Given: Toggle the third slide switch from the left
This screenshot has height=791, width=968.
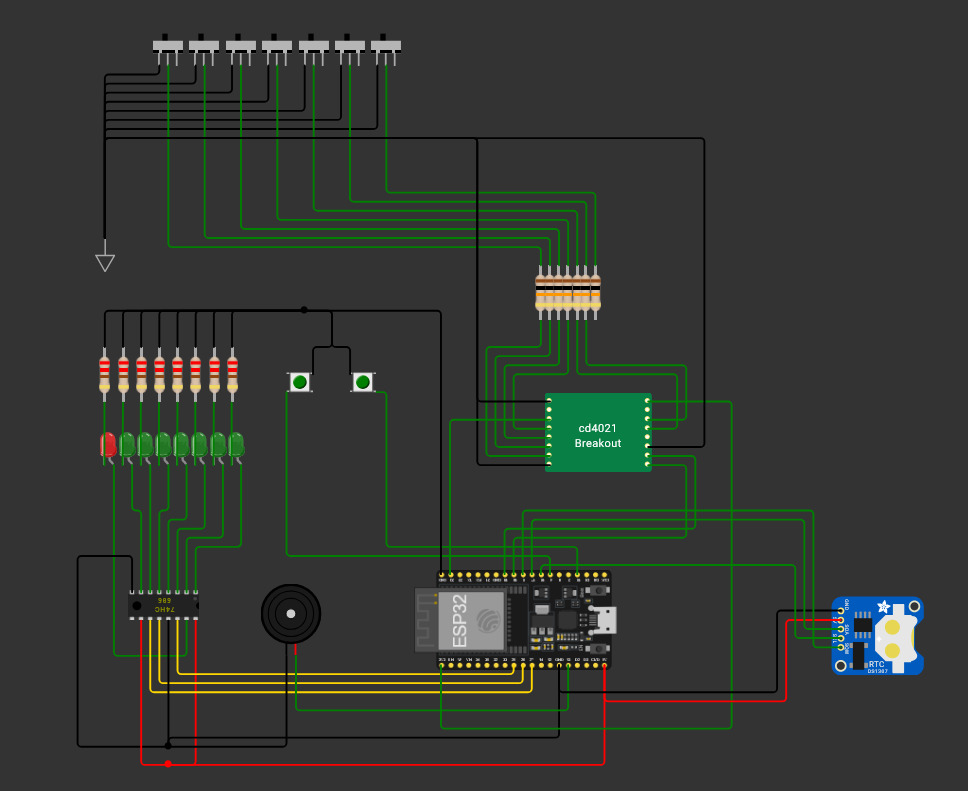Looking at the screenshot, I should click(241, 49).
